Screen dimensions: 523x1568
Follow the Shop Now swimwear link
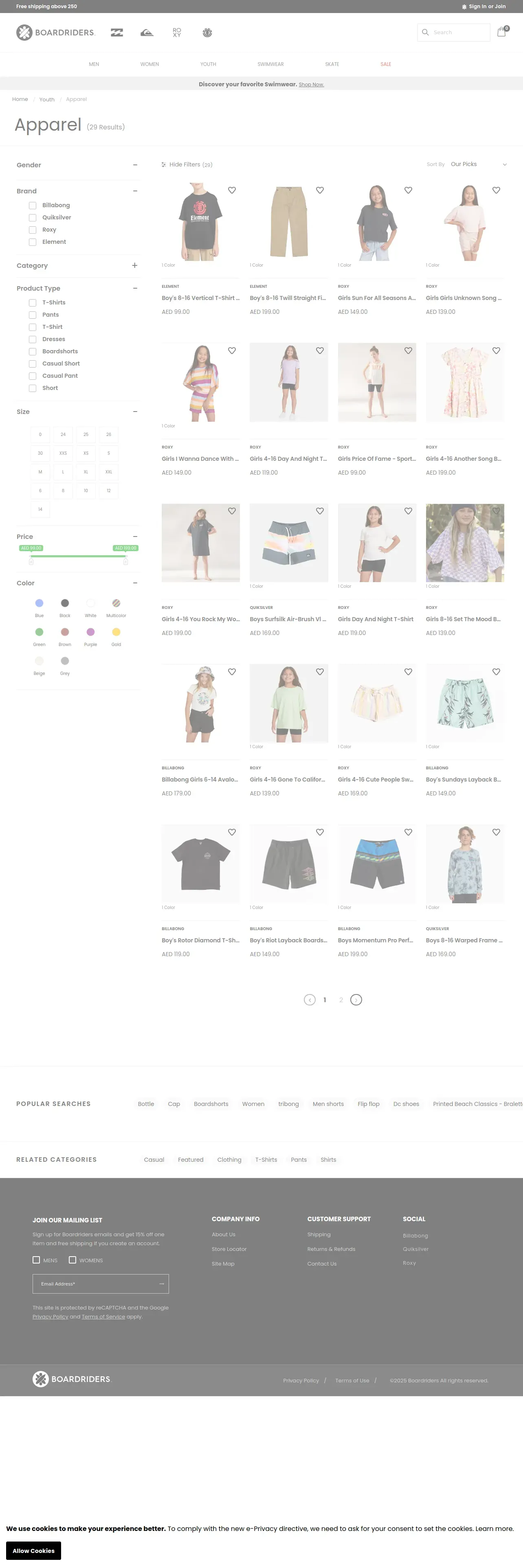pyautogui.click(x=311, y=85)
